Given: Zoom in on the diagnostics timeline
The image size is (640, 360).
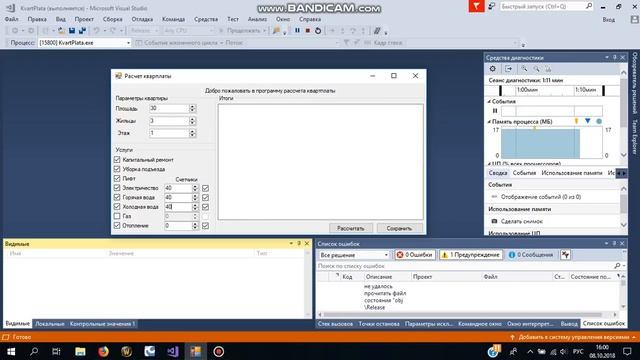Looking at the screenshot, I should [x=524, y=69].
